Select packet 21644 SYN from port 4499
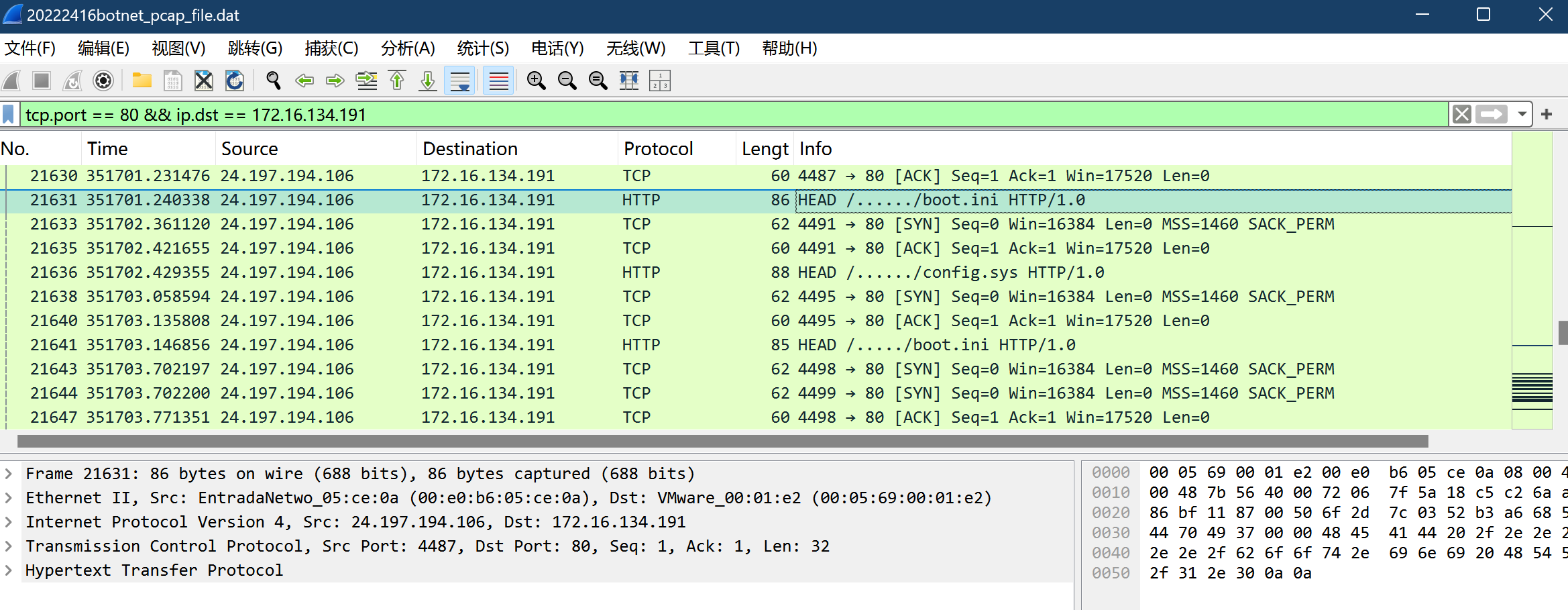The image size is (1568, 610). [756, 393]
